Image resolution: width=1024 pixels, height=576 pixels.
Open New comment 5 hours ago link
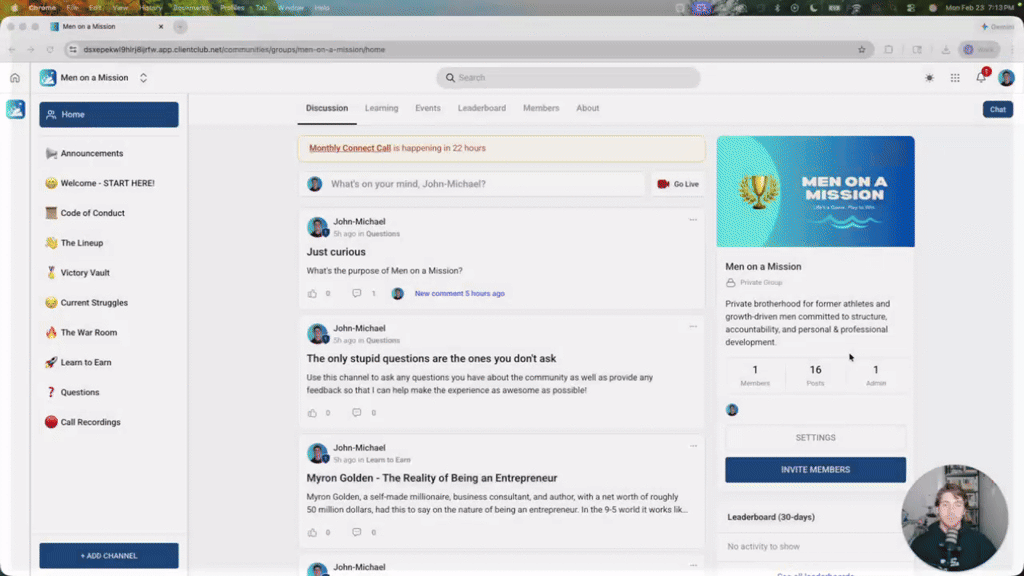point(459,294)
